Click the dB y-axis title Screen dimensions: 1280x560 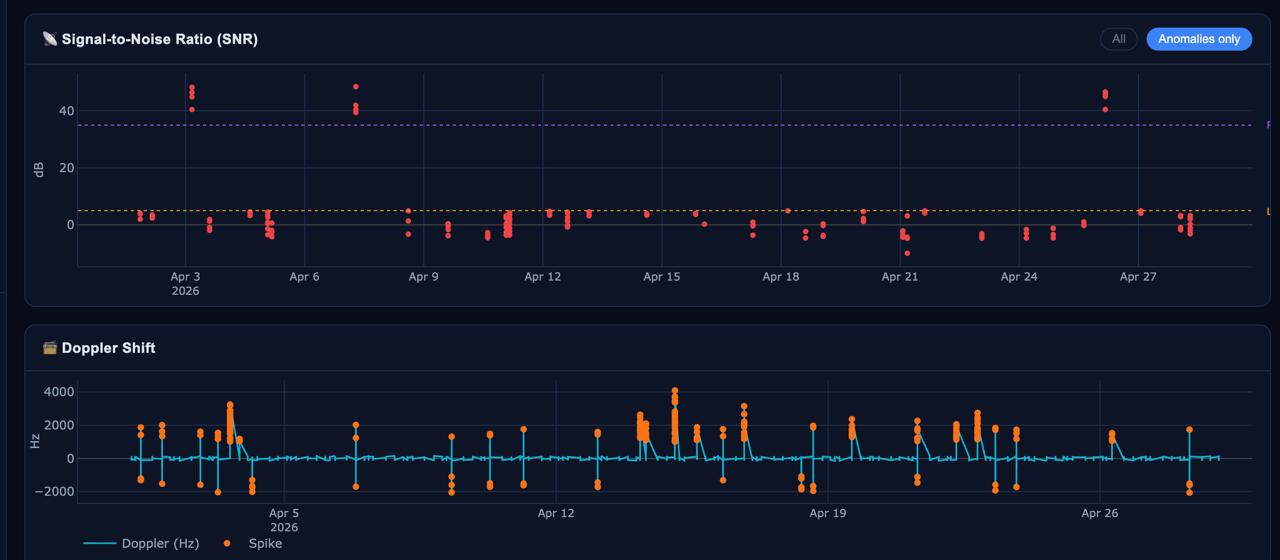click(x=39, y=168)
